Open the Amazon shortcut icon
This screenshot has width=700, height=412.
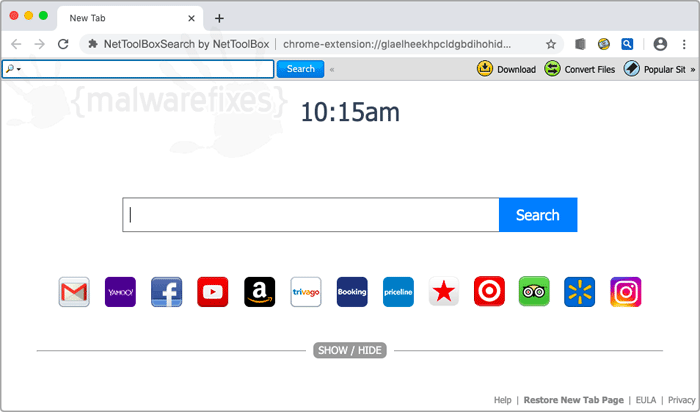[x=259, y=292]
